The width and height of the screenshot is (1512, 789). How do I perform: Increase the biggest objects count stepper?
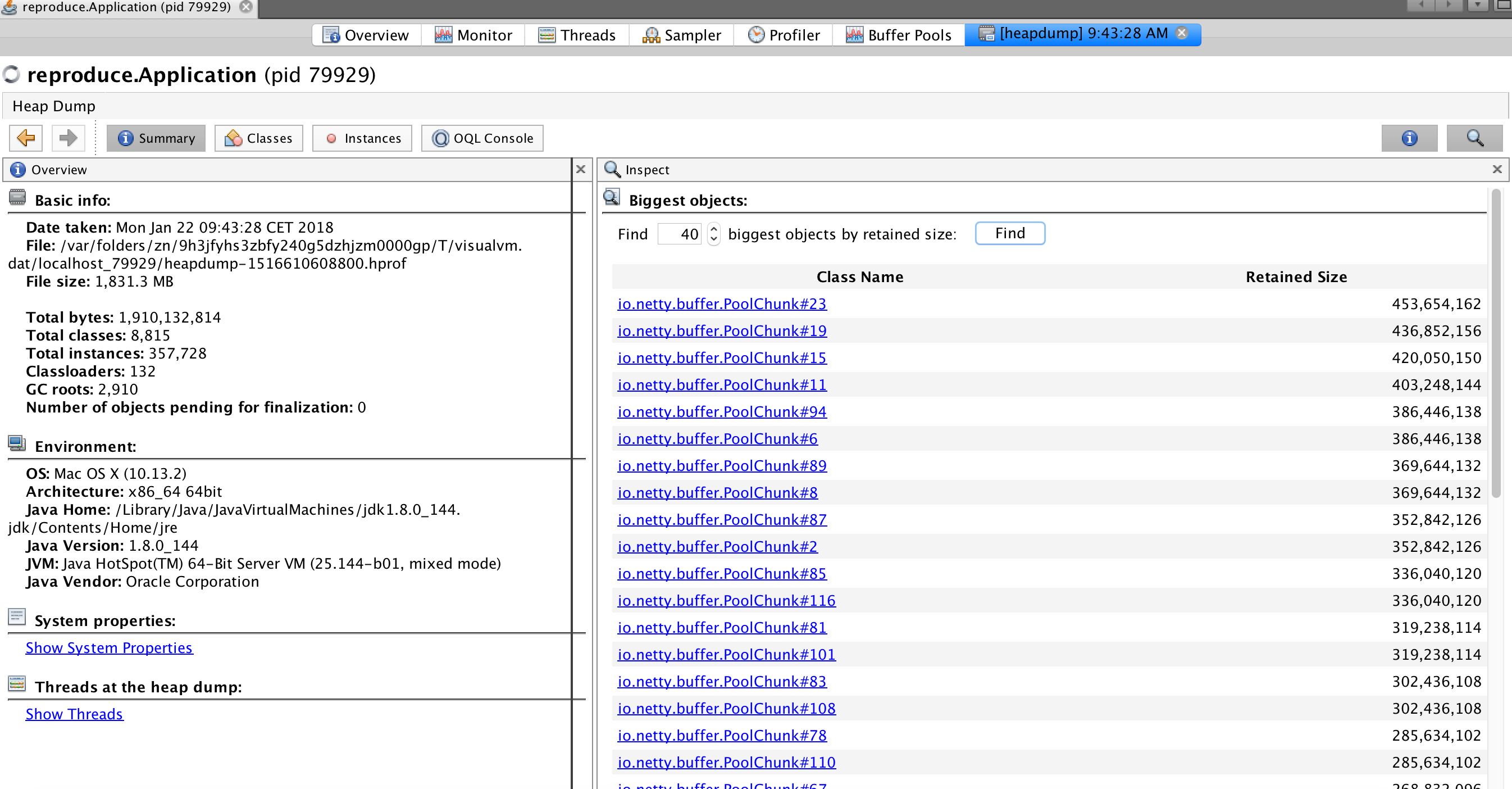pyautogui.click(x=713, y=229)
